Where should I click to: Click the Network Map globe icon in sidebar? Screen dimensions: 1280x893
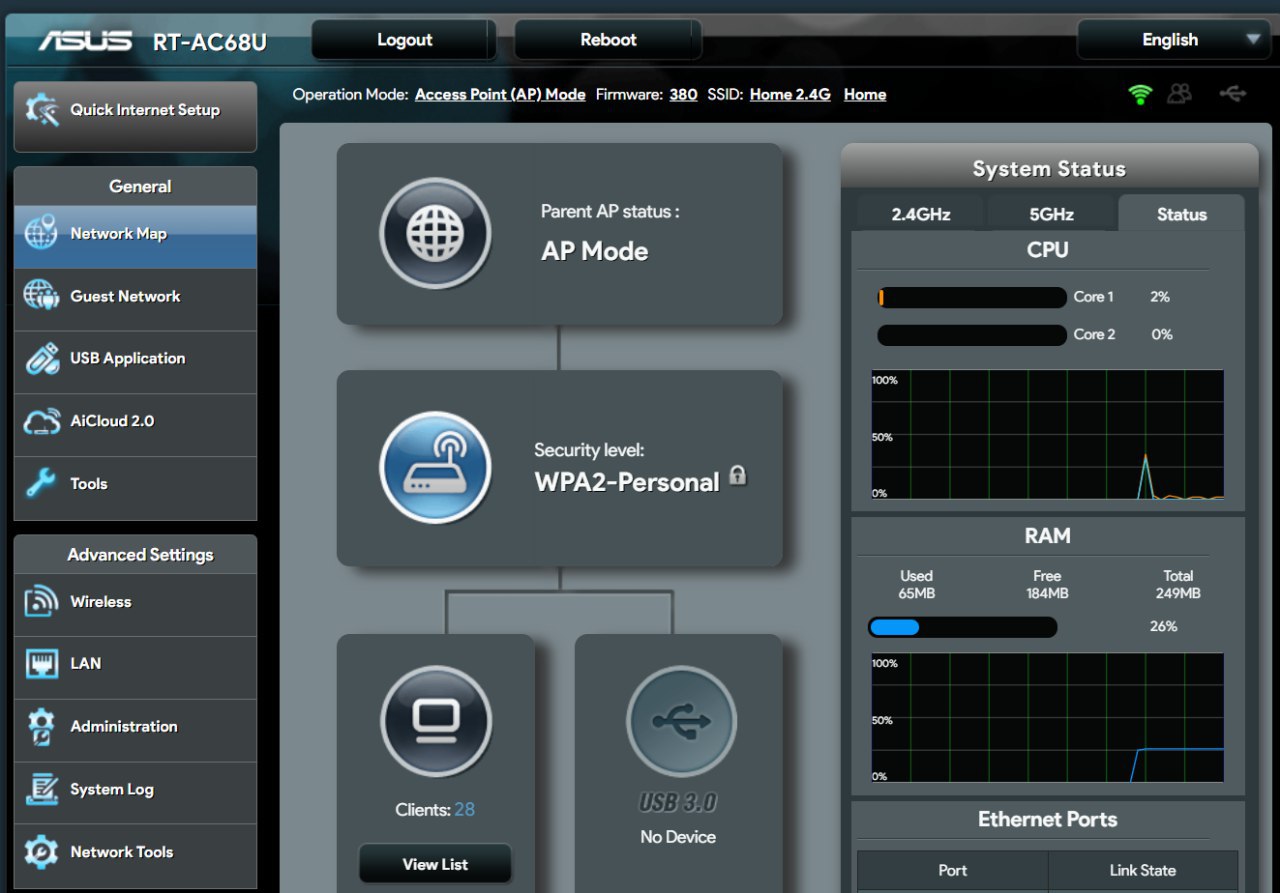[x=41, y=233]
